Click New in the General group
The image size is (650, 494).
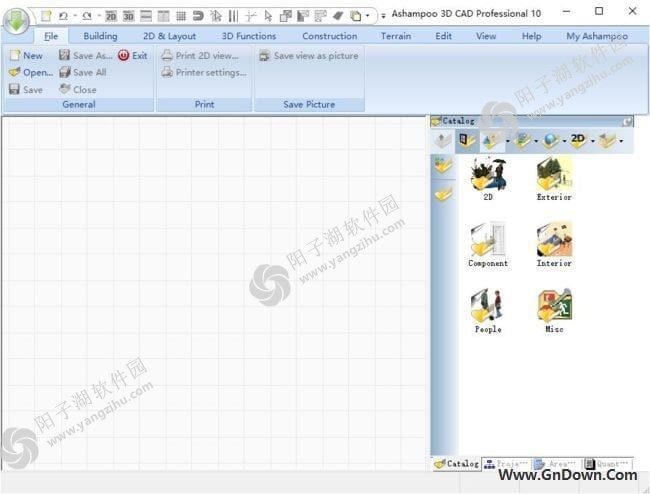[26, 56]
